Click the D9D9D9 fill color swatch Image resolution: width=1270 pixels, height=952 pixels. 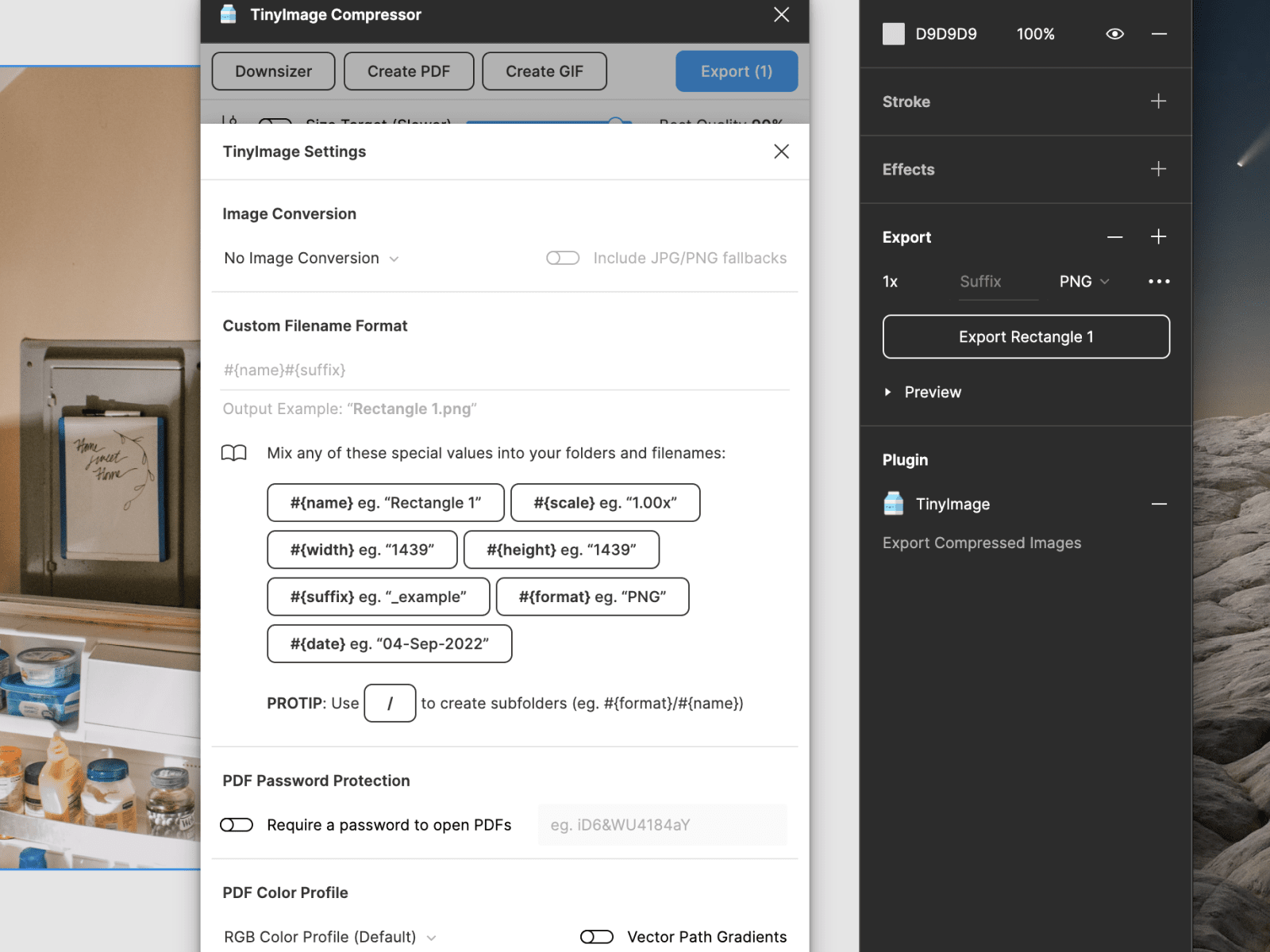[x=894, y=33]
